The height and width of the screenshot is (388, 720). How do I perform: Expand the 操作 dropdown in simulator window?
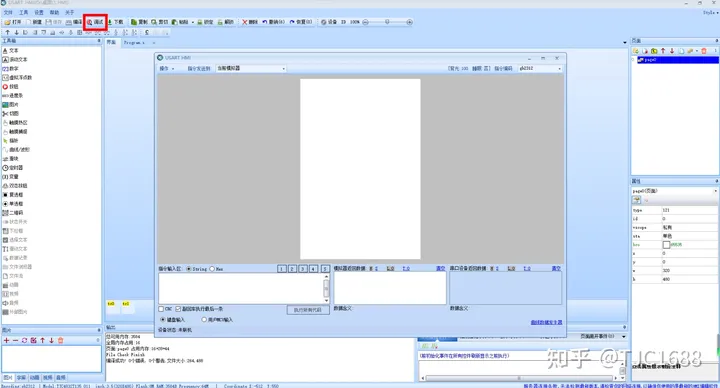tap(166, 68)
